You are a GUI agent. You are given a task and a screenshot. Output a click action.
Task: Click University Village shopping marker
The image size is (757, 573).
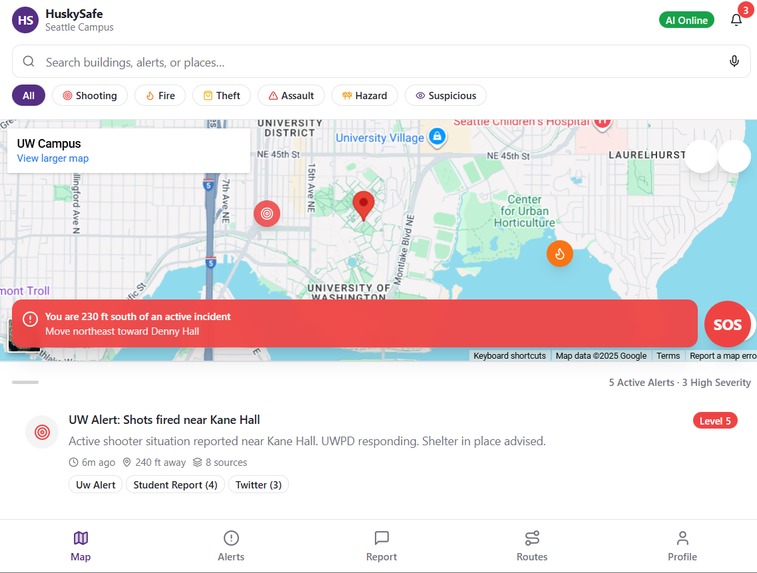click(x=437, y=137)
